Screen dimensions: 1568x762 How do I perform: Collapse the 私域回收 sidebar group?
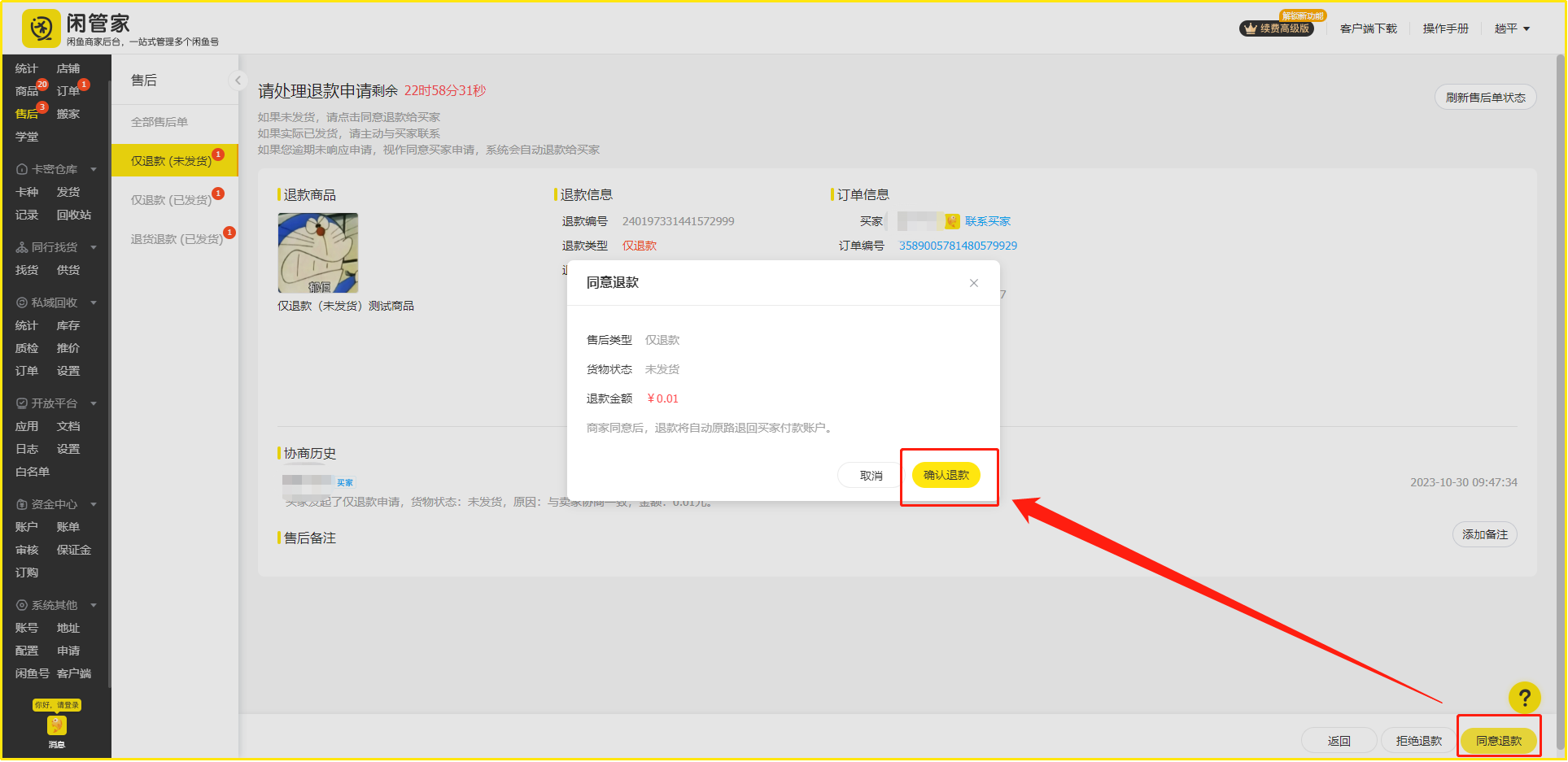click(94, 303)
